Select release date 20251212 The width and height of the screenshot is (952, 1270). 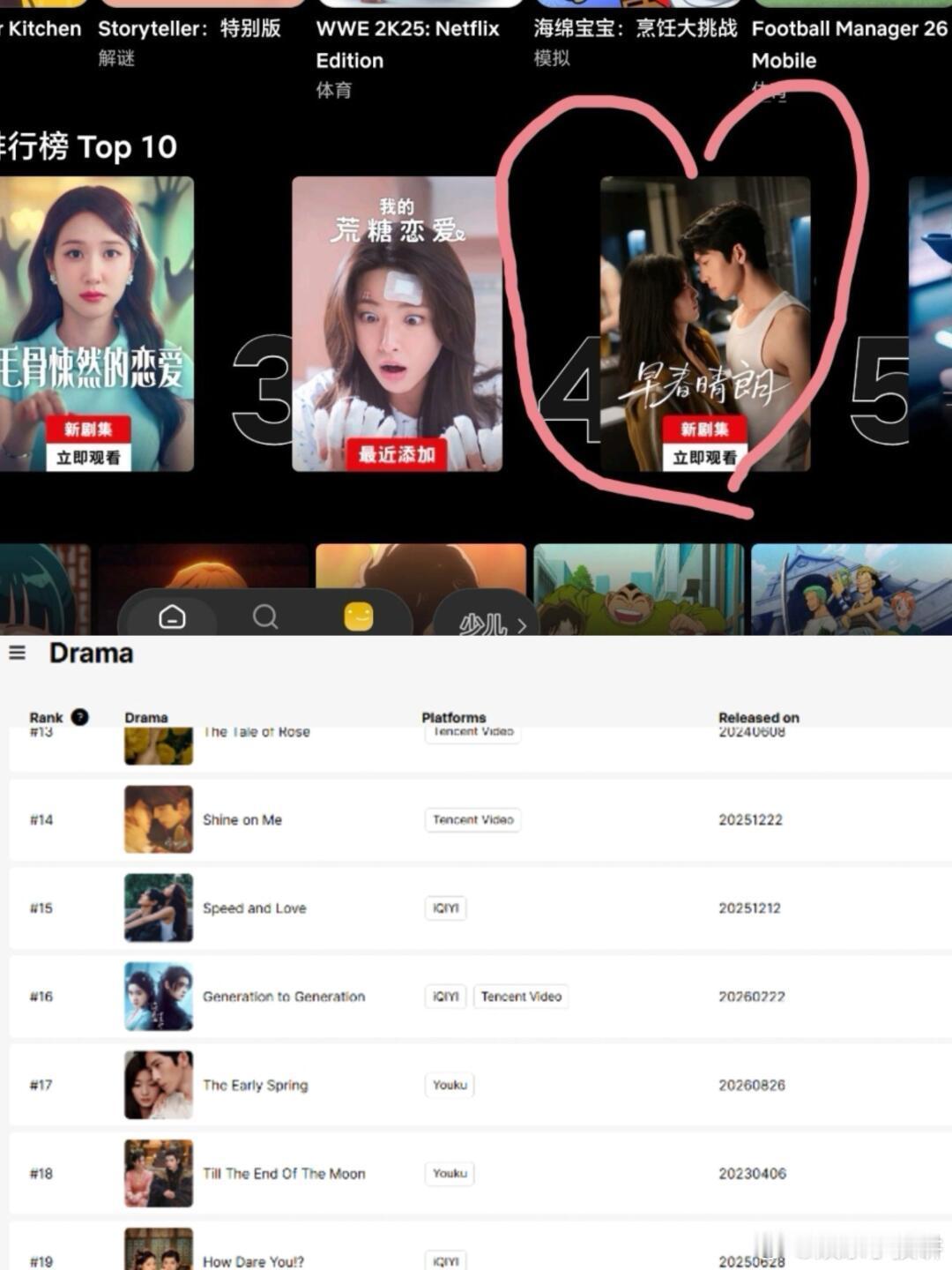pyautogui.click(x=749, y=908)
